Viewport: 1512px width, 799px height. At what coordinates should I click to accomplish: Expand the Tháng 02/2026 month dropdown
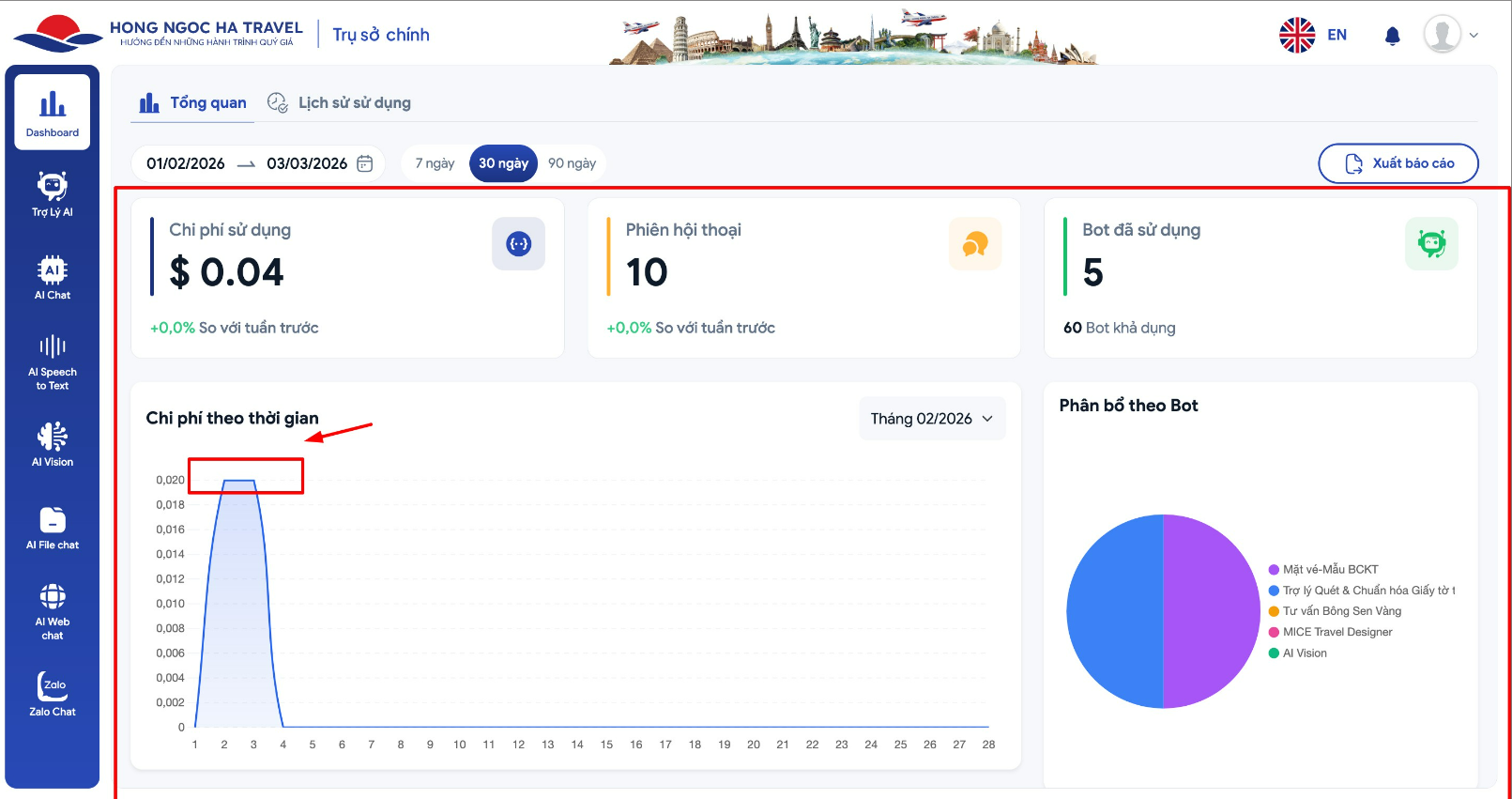(931, 419)
